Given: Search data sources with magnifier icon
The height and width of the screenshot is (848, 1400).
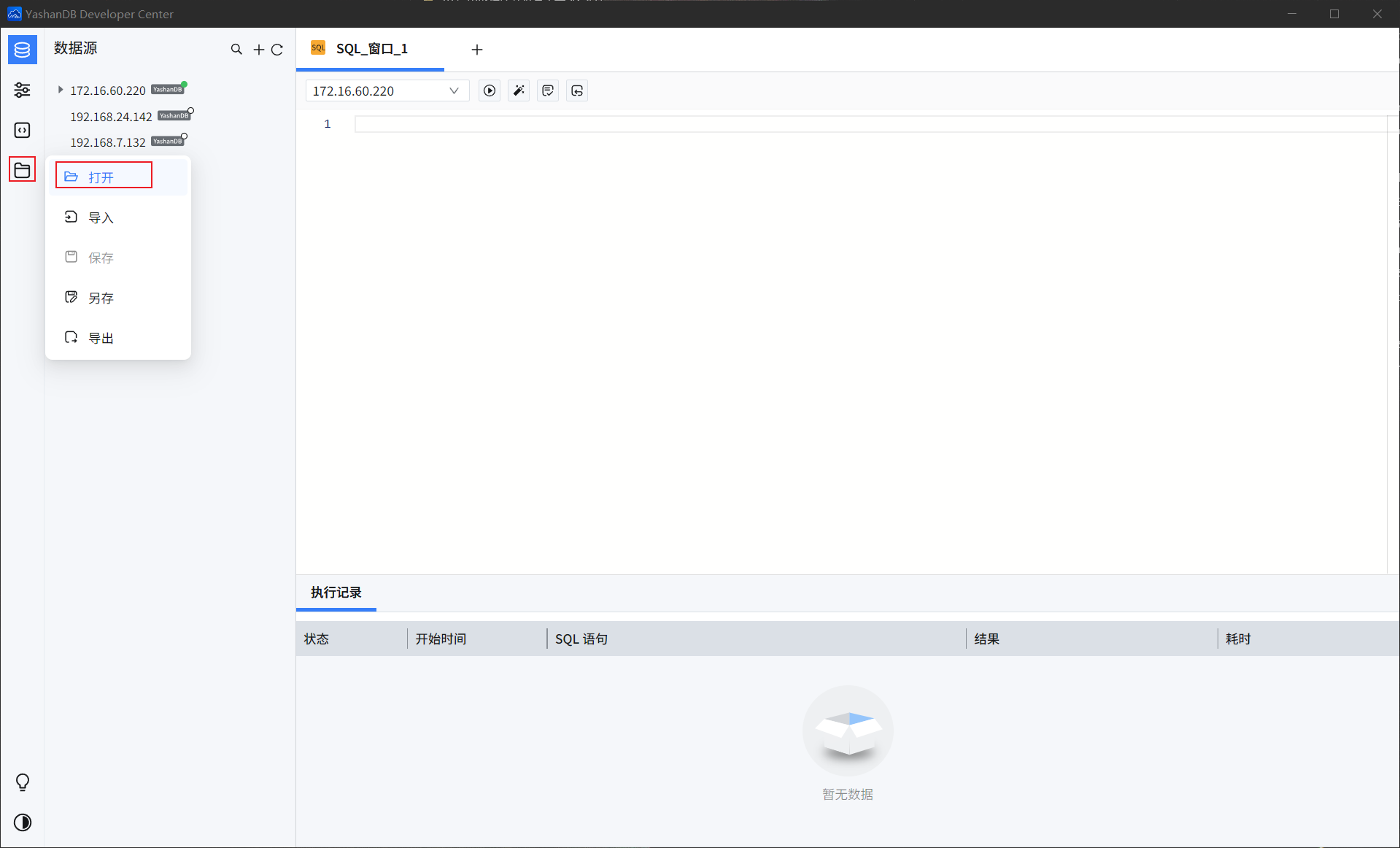Looking at the screenshot, I should click(x=236, y=50).
